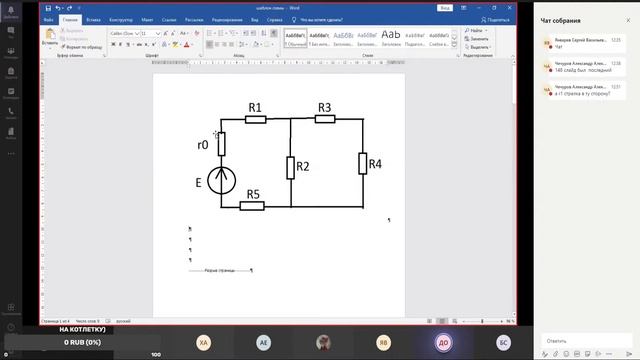640x360 pixels.
Task: Click the Вход sign-in button
Action: 445,8
